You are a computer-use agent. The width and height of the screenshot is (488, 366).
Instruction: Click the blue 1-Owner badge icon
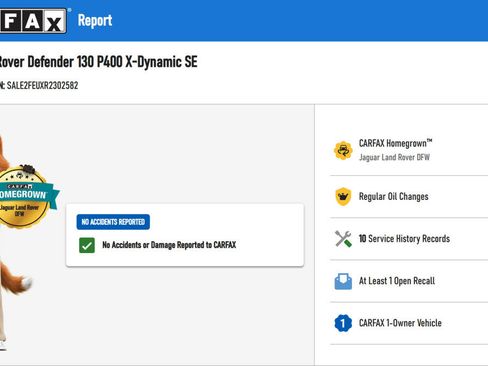click(x=343, y=323)
